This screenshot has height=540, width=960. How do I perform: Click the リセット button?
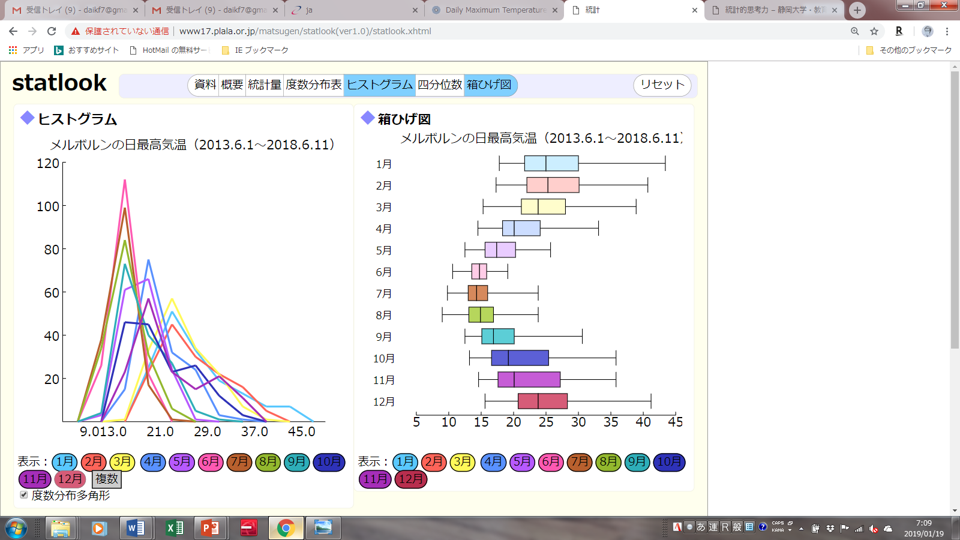pos(662,85)
